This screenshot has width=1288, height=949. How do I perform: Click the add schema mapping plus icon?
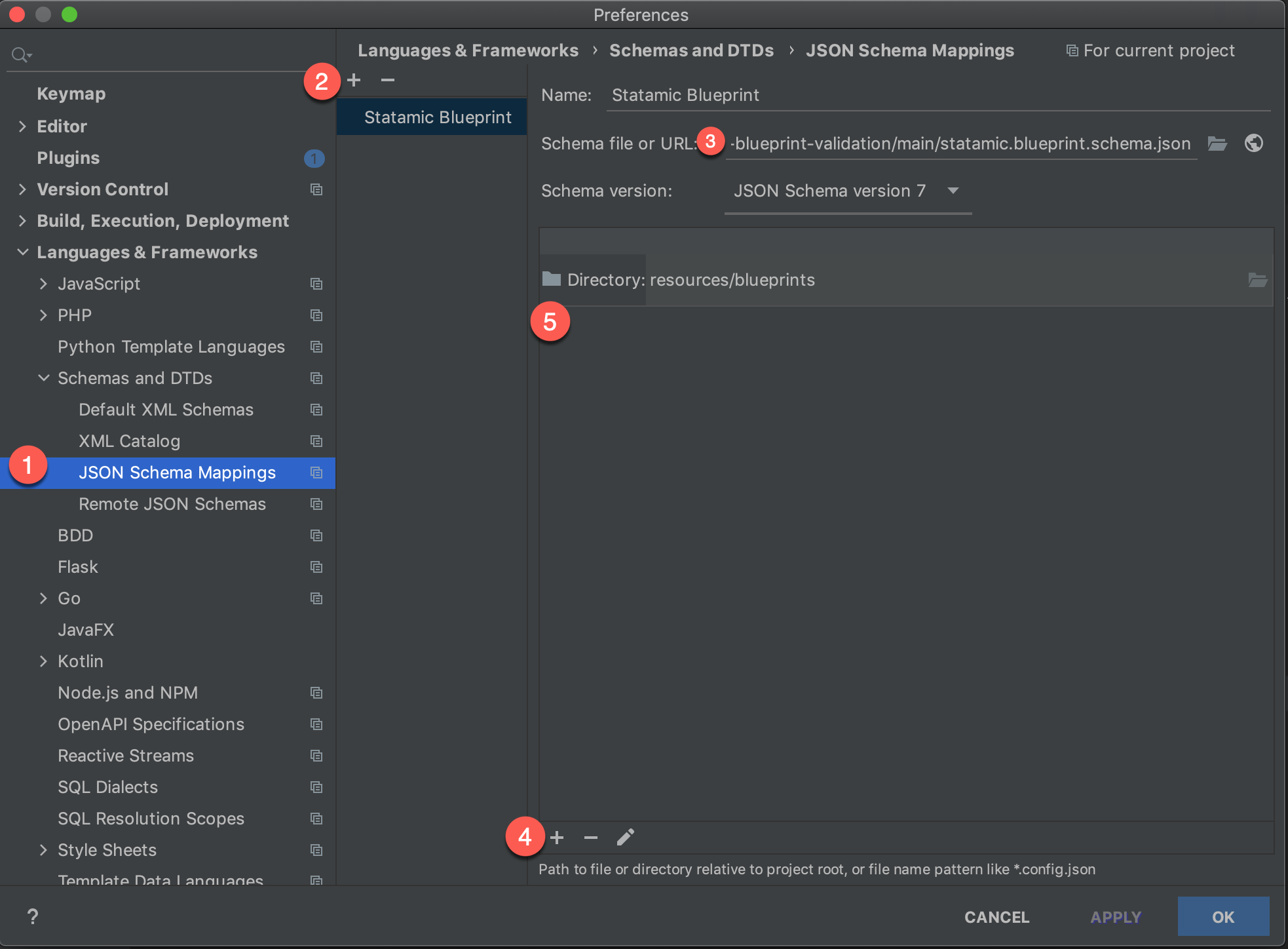pos(354,80)
